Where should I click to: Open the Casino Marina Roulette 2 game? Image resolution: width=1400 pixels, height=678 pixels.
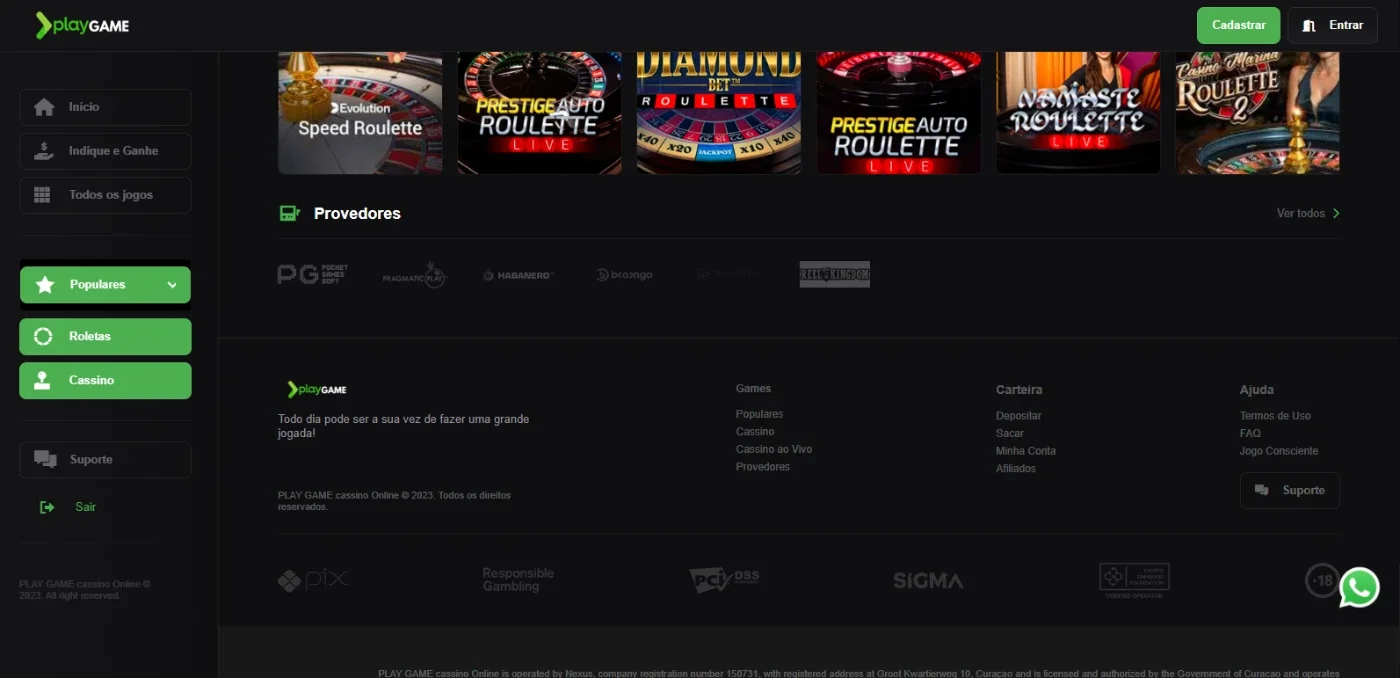[x=1257, y=113]
